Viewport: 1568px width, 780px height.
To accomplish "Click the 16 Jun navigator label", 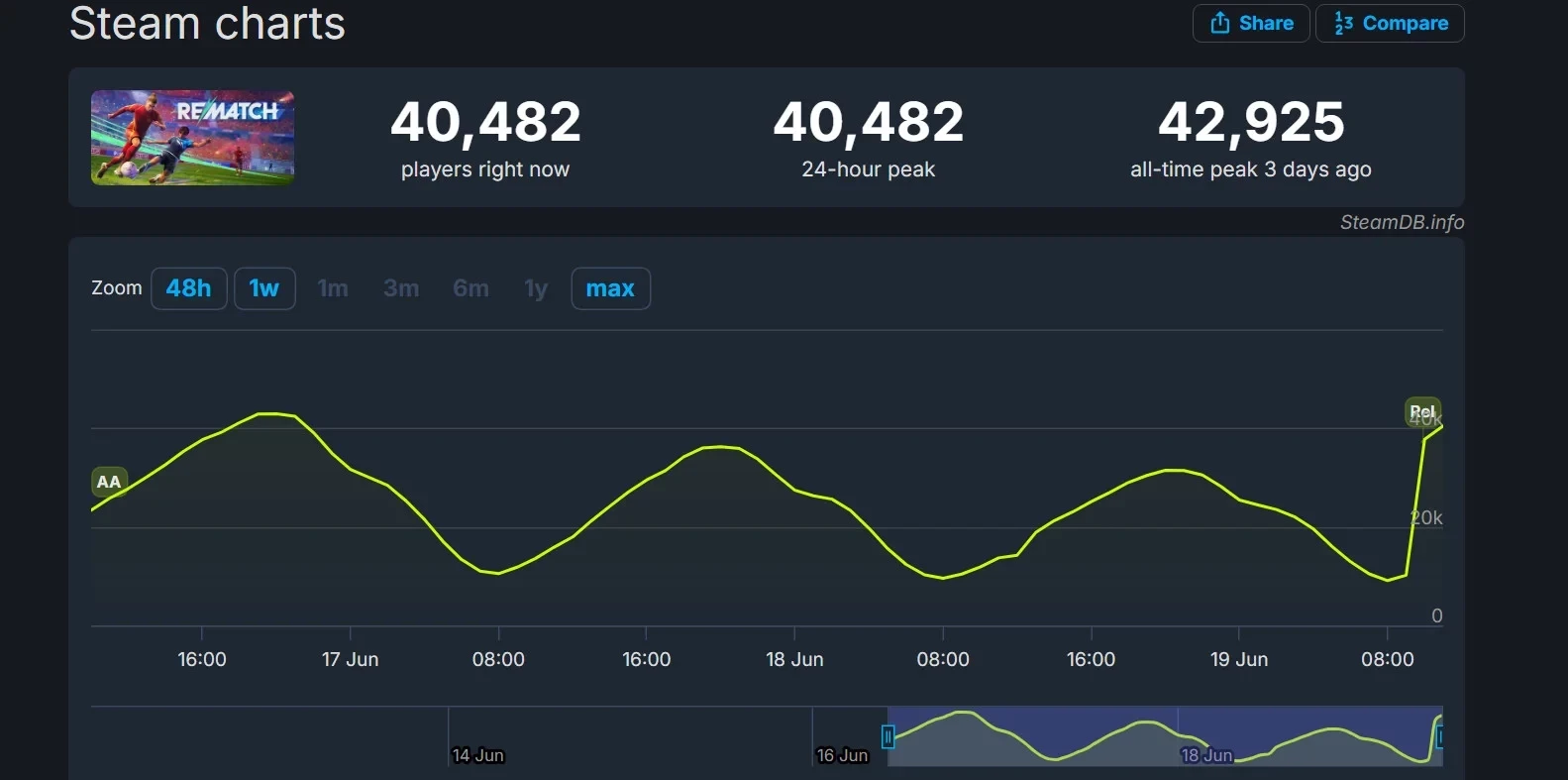I will coord(842,755).
